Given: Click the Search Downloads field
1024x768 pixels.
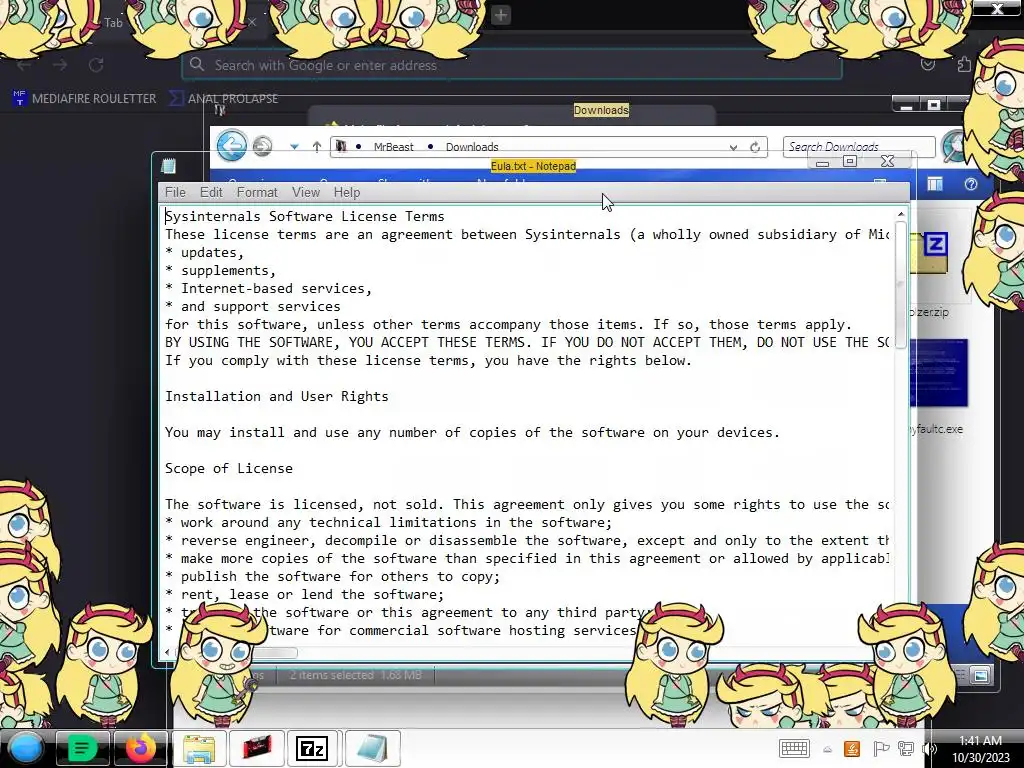Looking at the screenshot, I should [x=859, y=147].
